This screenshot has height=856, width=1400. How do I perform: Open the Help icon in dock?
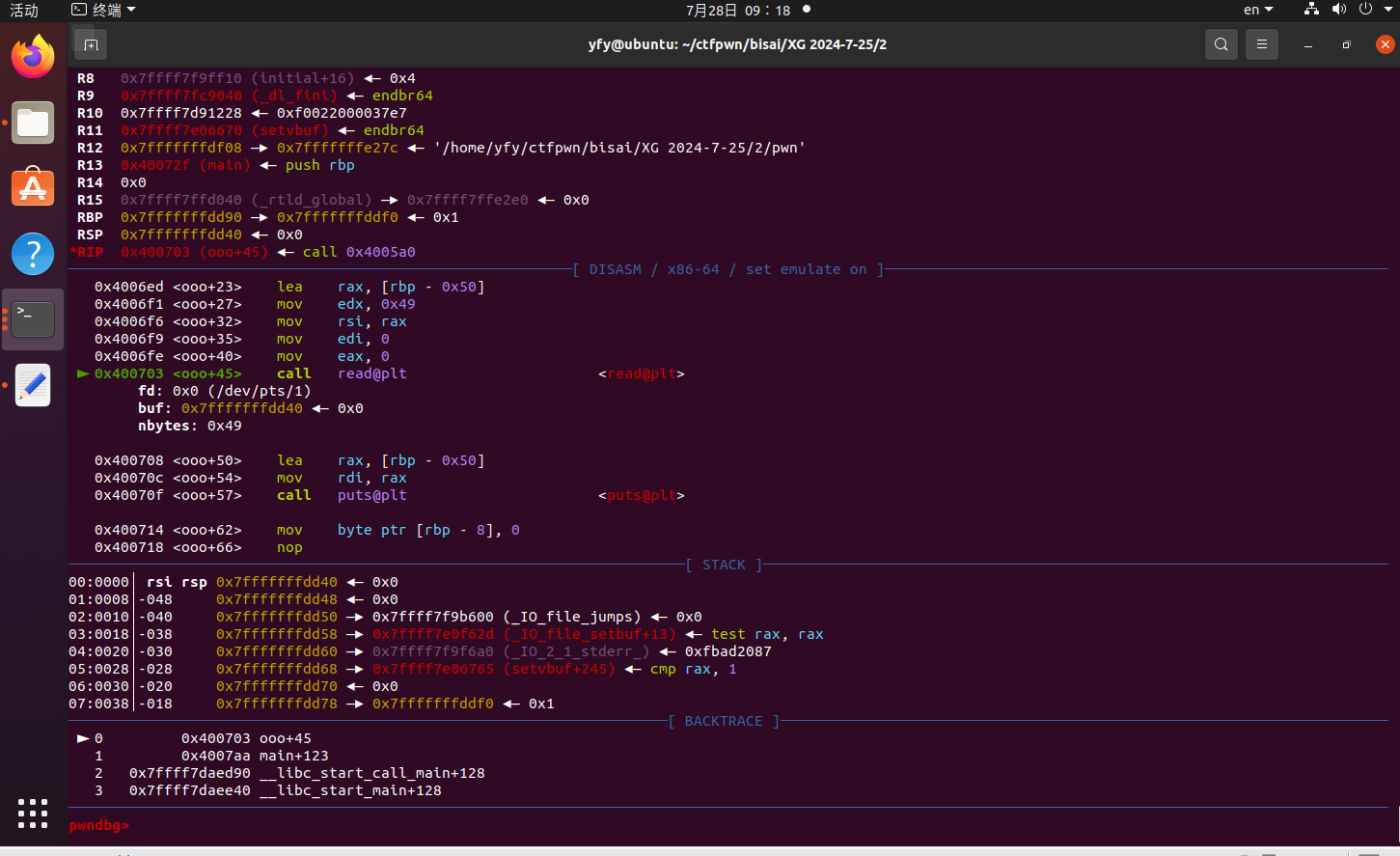click(x=33, y=253)
